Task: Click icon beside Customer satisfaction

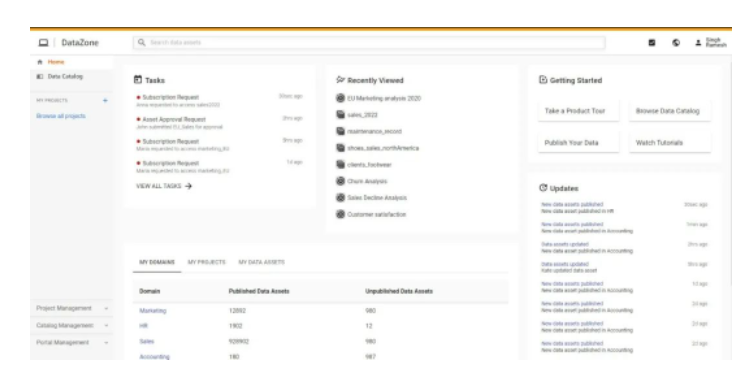Action: click(340, 214)
